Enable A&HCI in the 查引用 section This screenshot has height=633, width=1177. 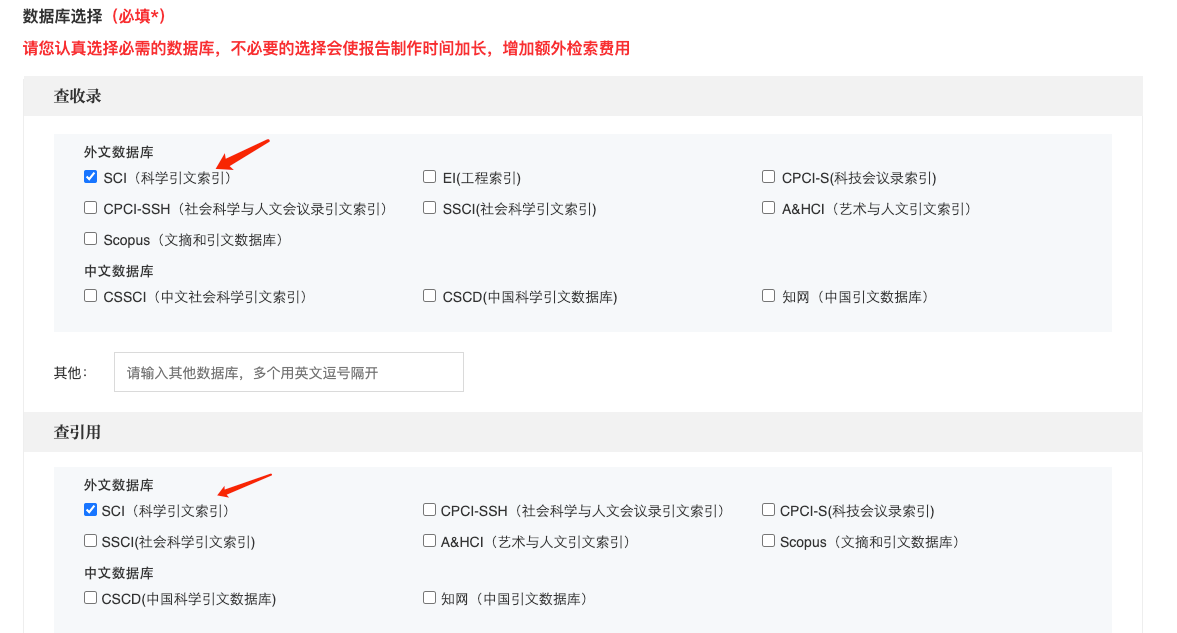pyautogui.click(x=429, y=541)
